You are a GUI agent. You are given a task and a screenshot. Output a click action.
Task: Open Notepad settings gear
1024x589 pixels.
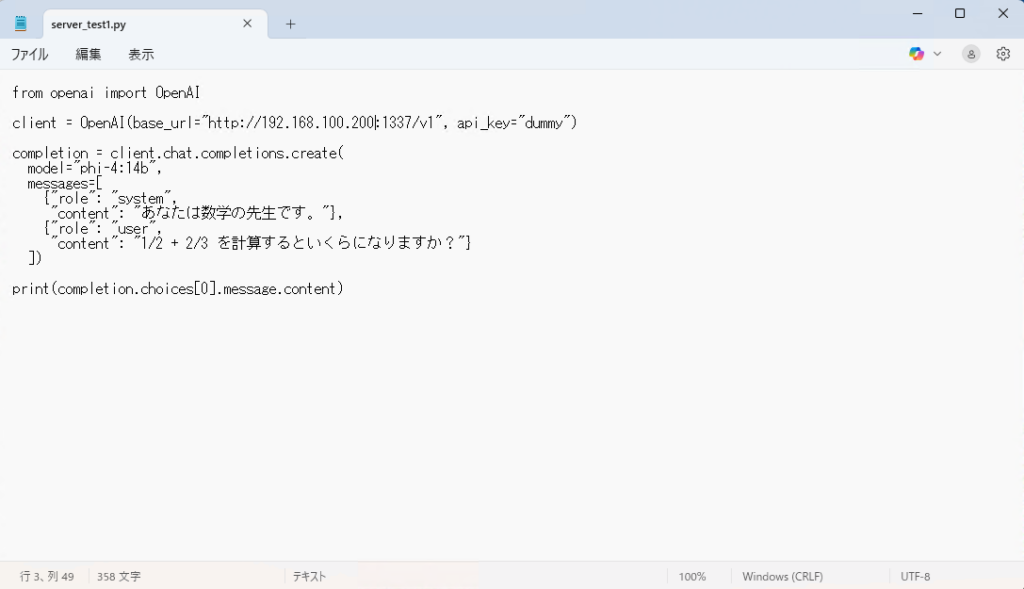click(1003, 54)
